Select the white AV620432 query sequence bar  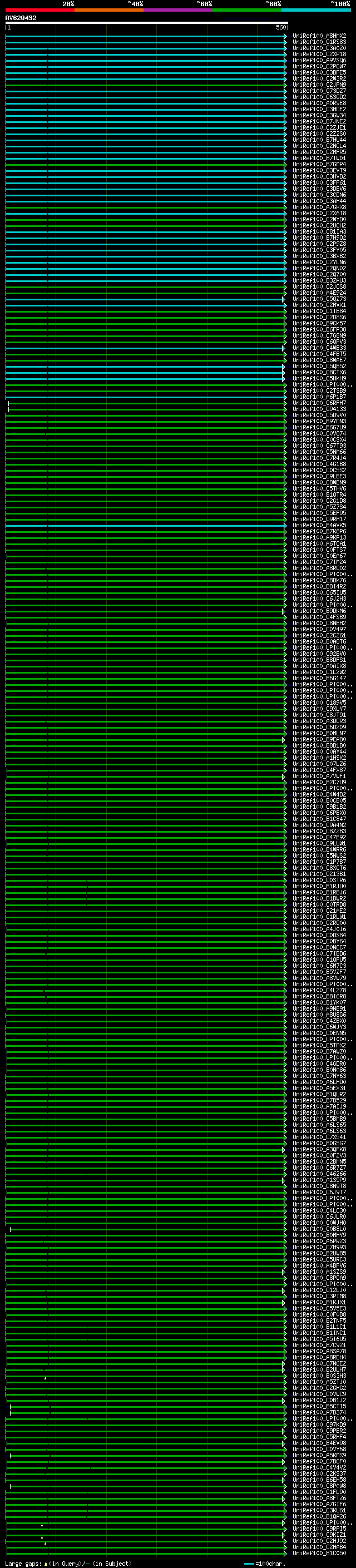pos(147,22)
